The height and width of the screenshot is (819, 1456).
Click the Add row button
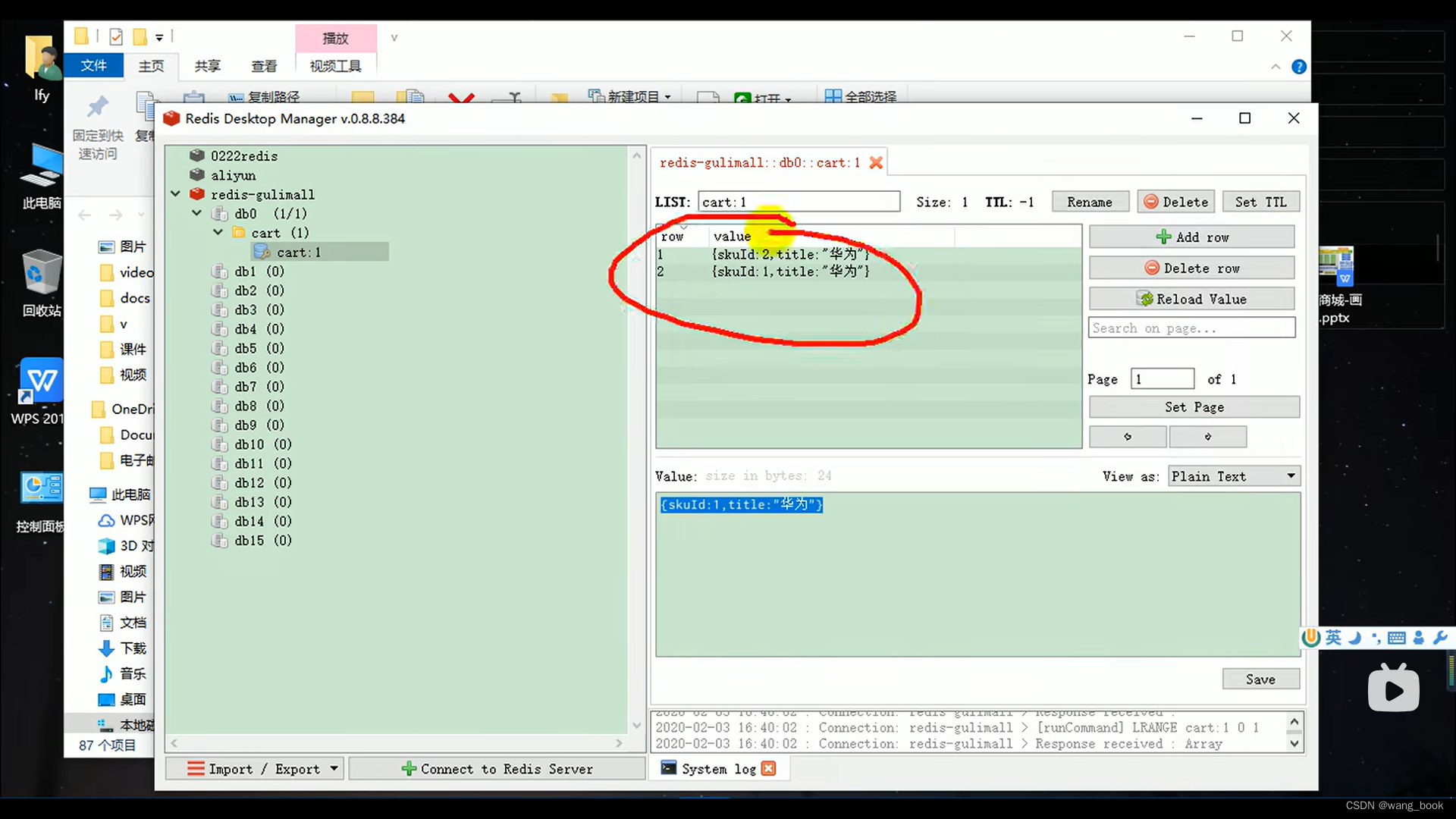pos(1192,237)
